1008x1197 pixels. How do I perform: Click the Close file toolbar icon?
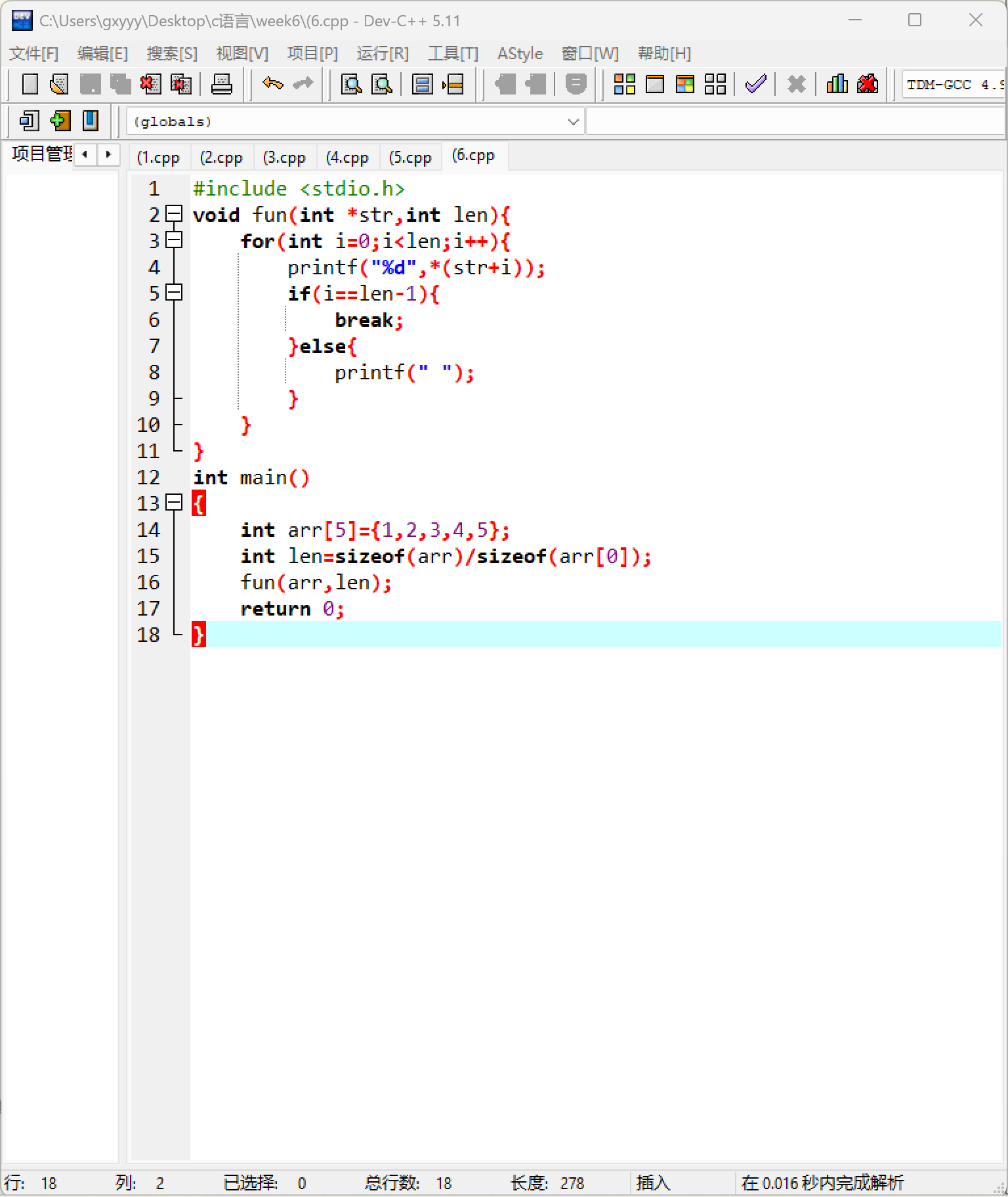coord(150,84)
